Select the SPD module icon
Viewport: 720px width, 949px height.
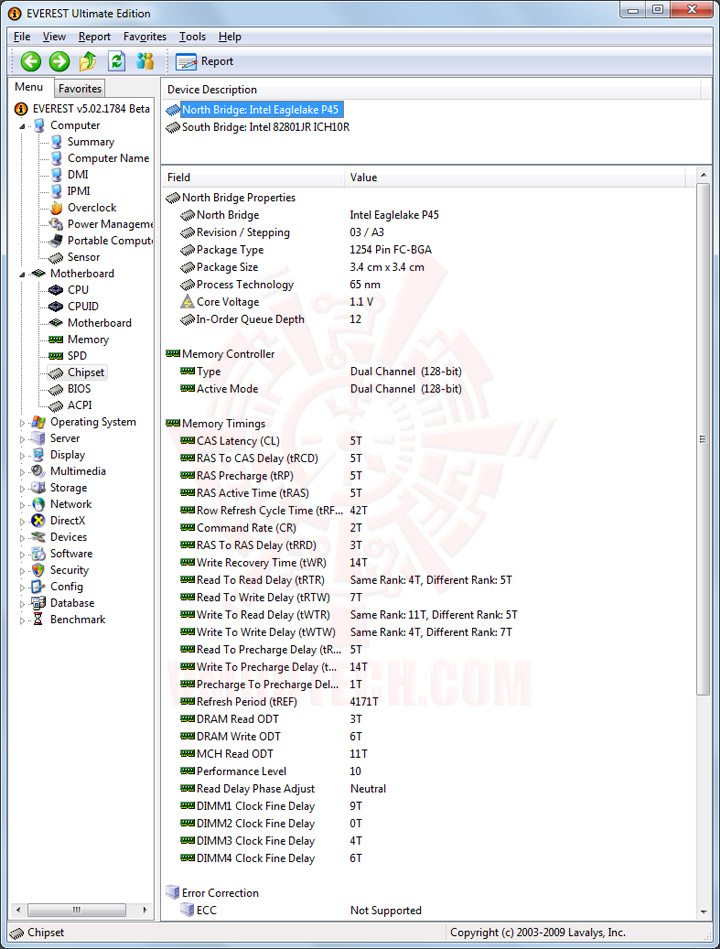click(56, 356)
